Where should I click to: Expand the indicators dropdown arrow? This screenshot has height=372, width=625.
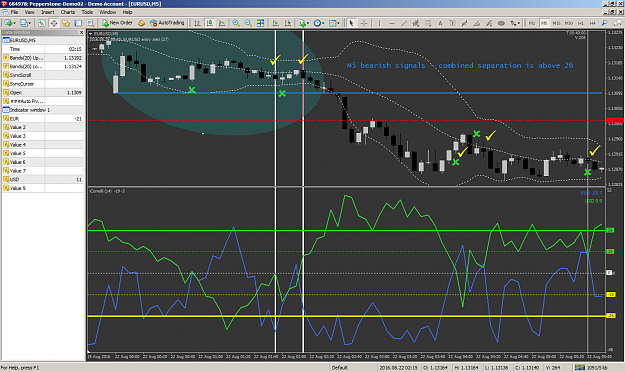point(308,24)
